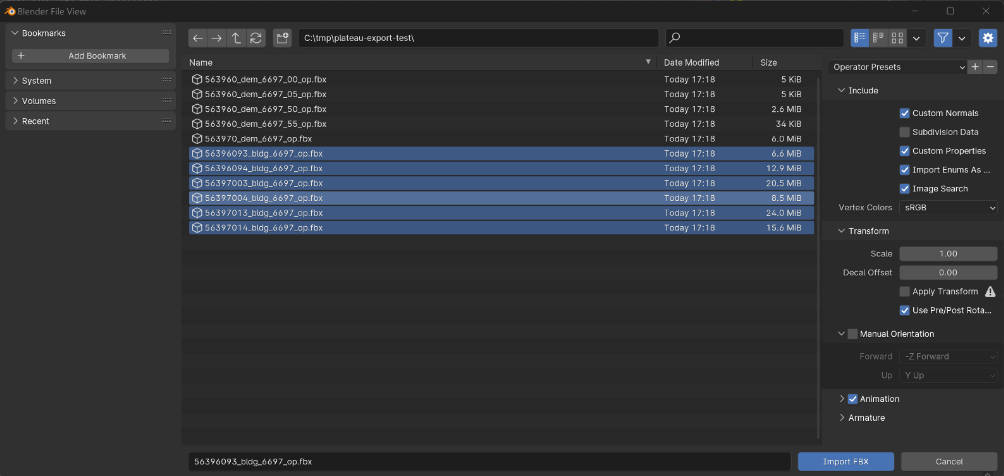The image size is (1004, 476).
Task: Toggle the options gear panel
Action: click(988, 38)
